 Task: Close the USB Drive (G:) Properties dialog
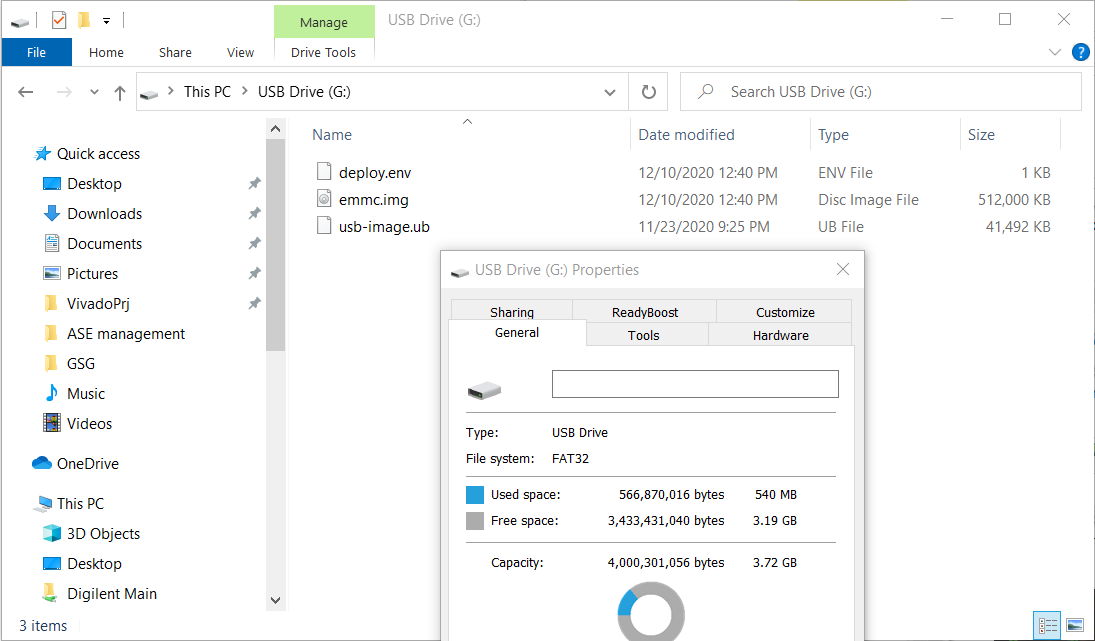point(843,270)
